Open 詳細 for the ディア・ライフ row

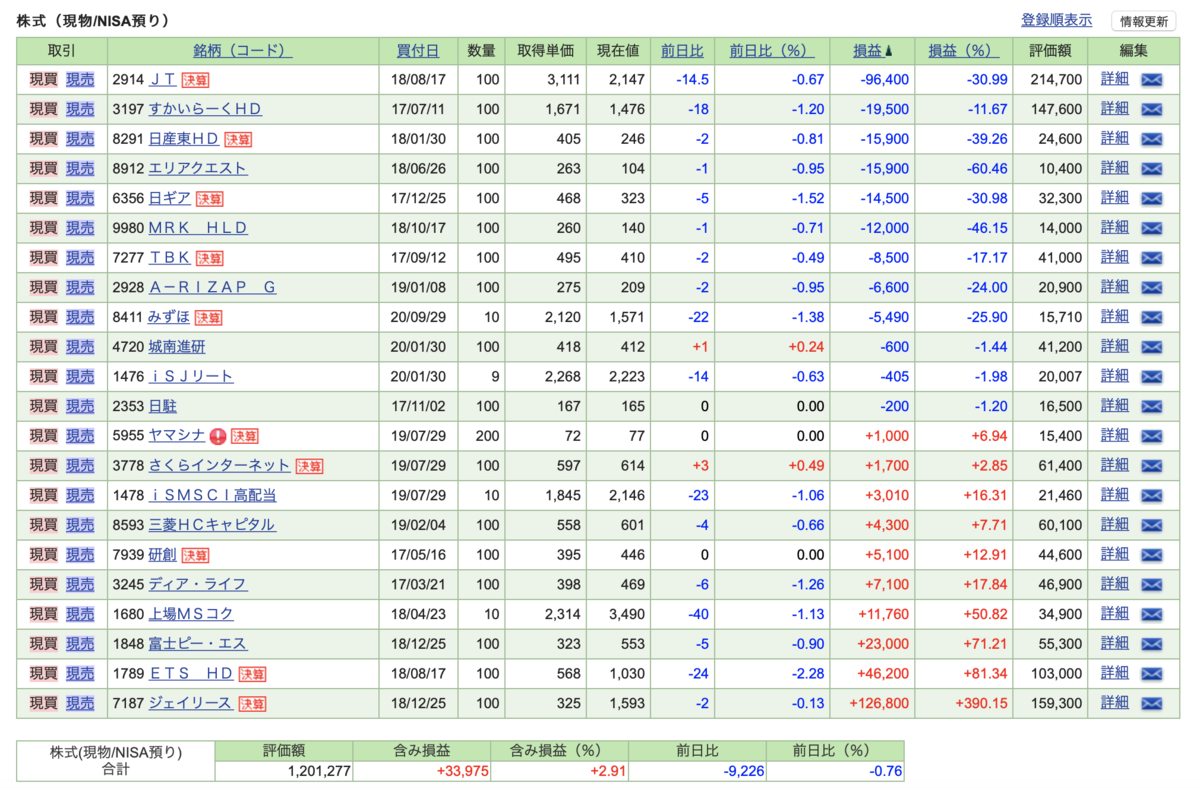pyautogui.click(x=1115, y=584)
